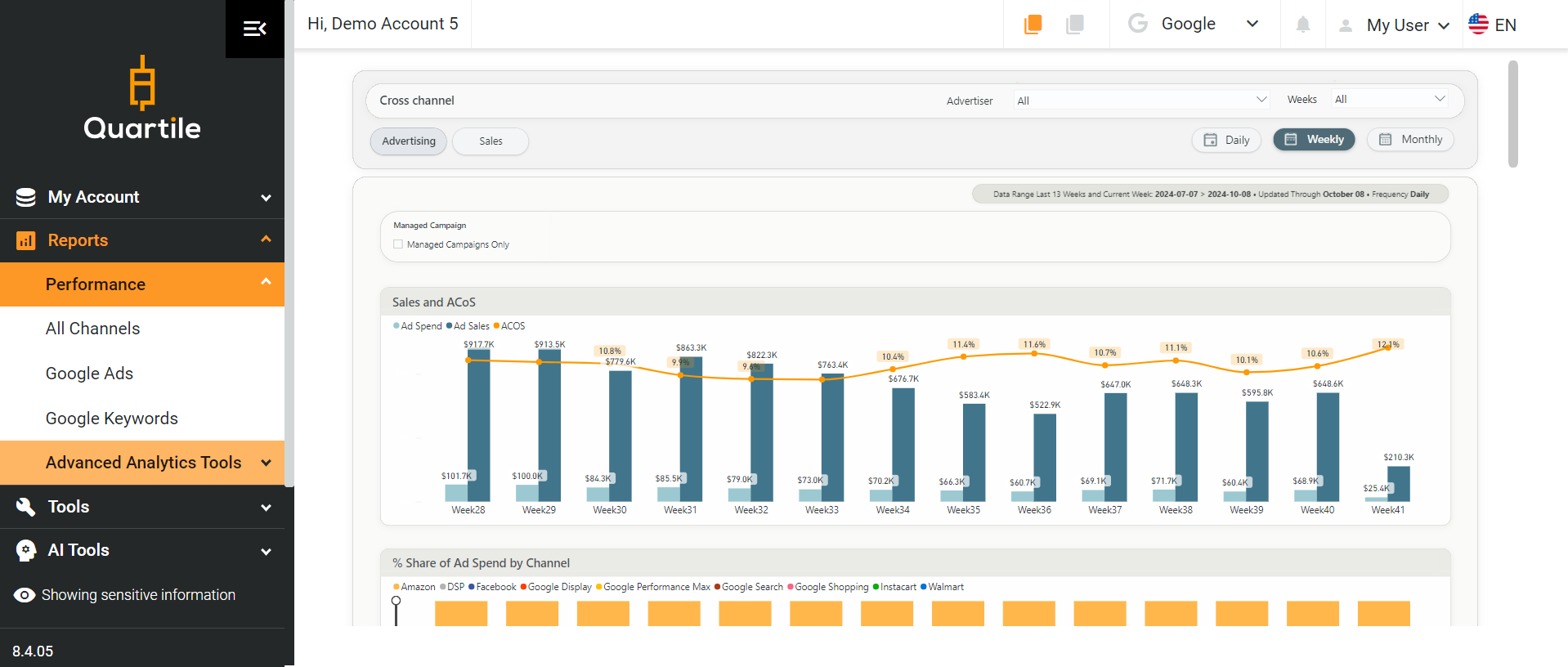The image size is (1568, 667).
Task: Expand the My Account menu chevron
Action: [x=266, y=198]
